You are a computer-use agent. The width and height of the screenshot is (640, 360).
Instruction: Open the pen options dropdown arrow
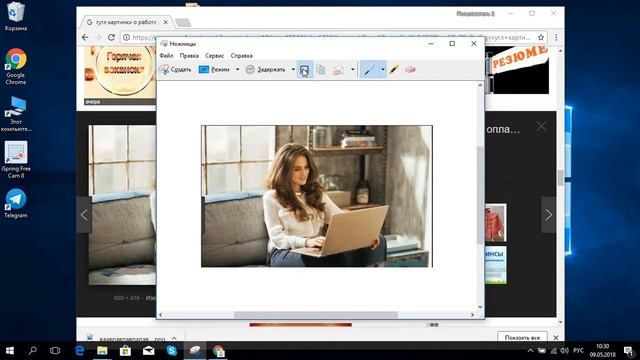(383, 70)
